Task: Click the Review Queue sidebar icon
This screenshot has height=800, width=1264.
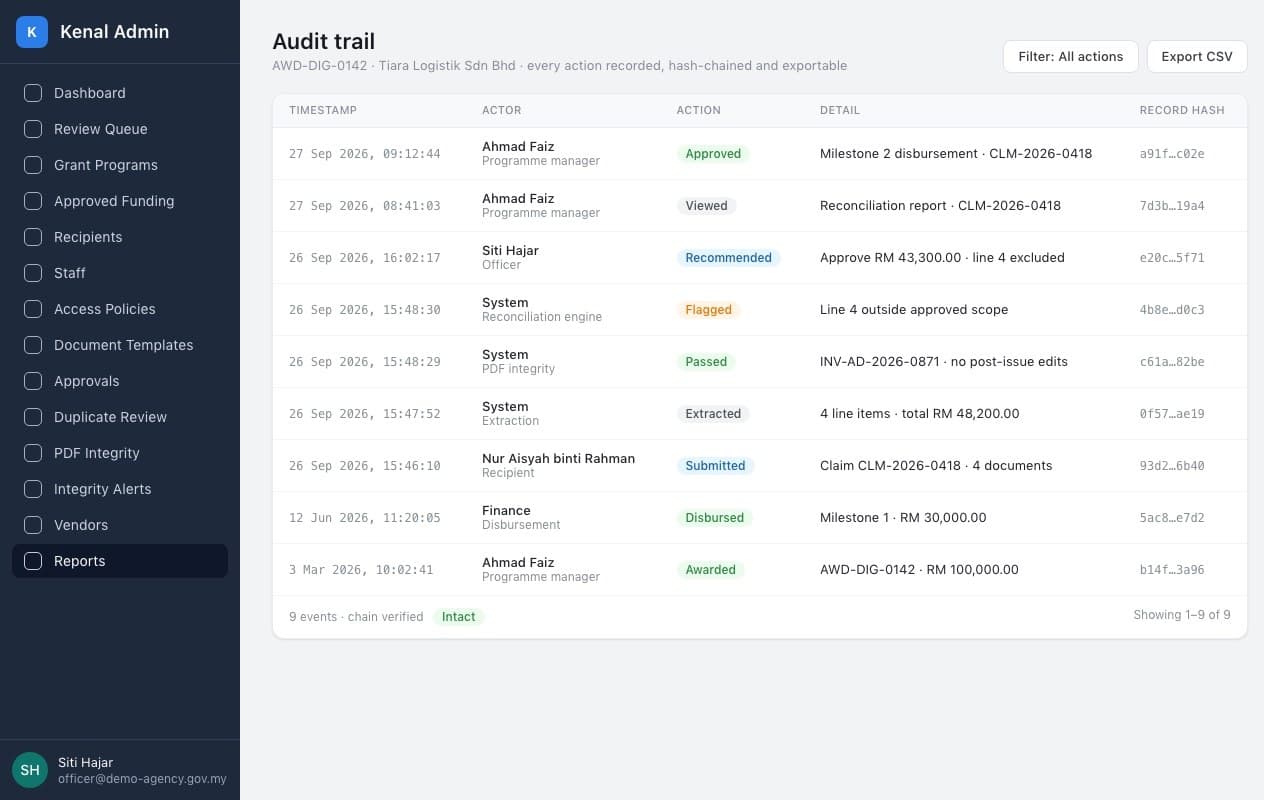Action: click(33, 129)
